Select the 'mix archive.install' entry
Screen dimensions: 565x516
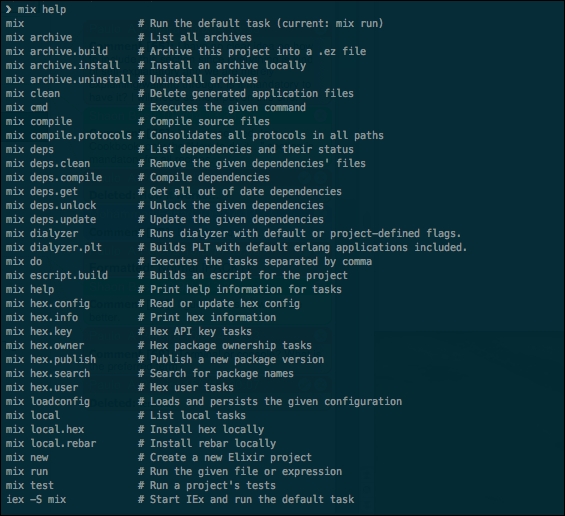tap(63, 66)
